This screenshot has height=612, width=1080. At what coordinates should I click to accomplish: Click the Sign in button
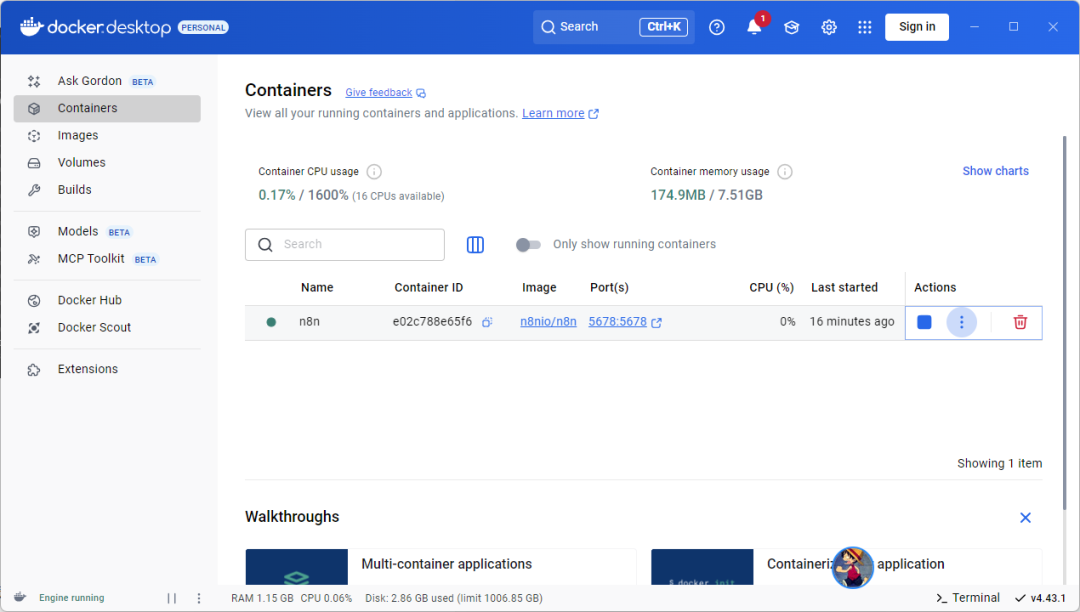tap(917, 27)
